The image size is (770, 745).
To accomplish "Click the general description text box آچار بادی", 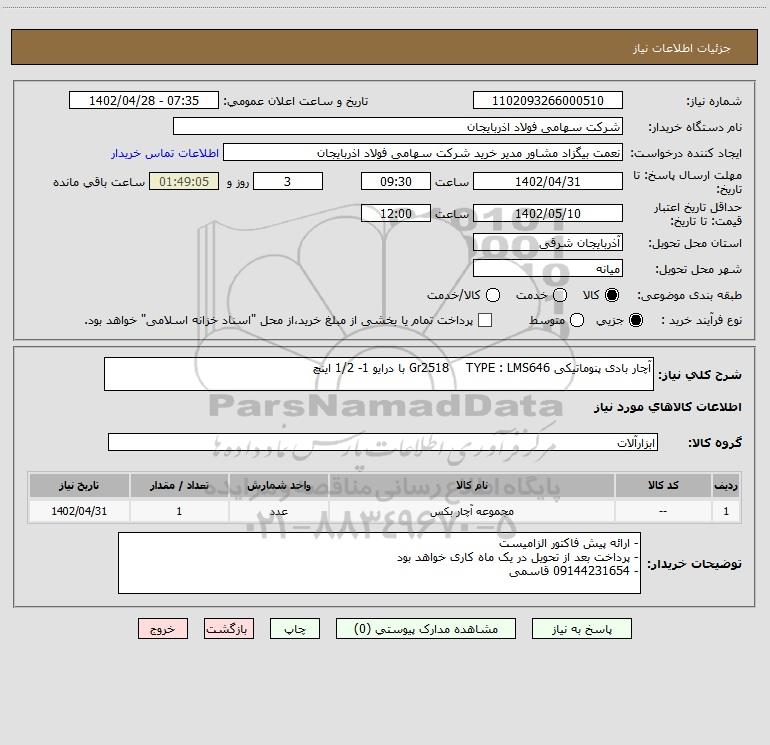I will (379, 374).
